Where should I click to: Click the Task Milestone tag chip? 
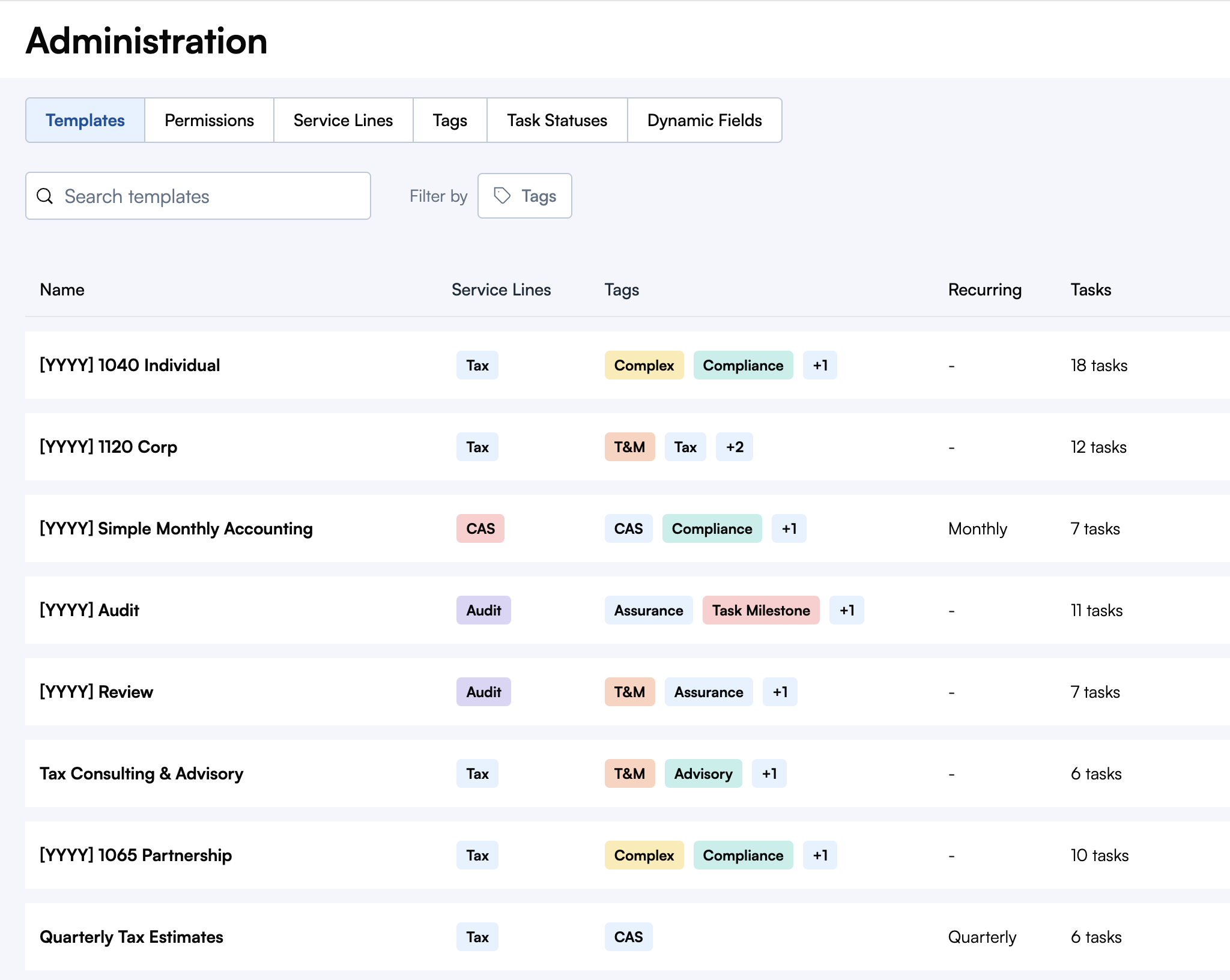click(x=760, y=610)
